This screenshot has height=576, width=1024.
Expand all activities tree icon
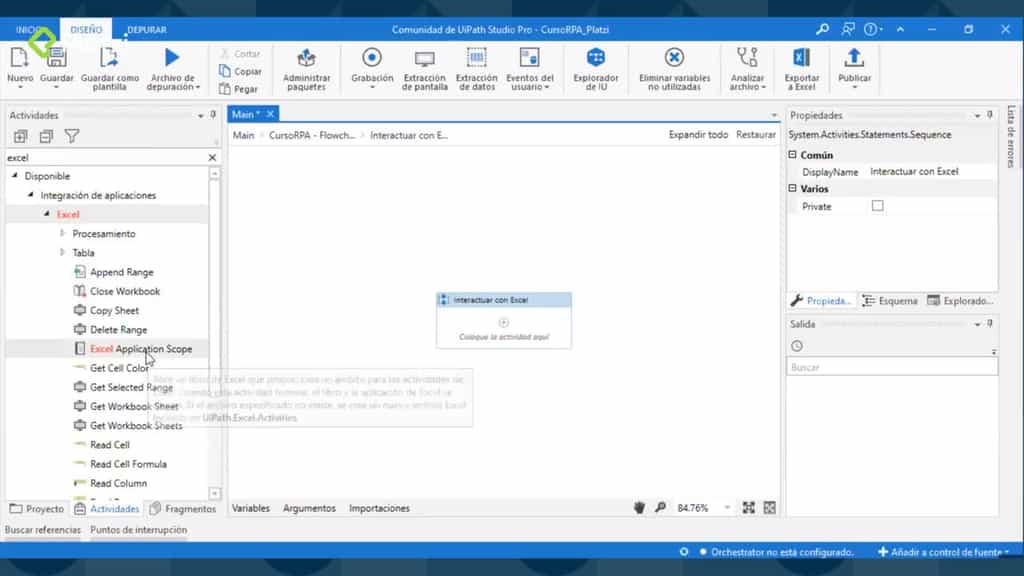[x=20, y=136]
